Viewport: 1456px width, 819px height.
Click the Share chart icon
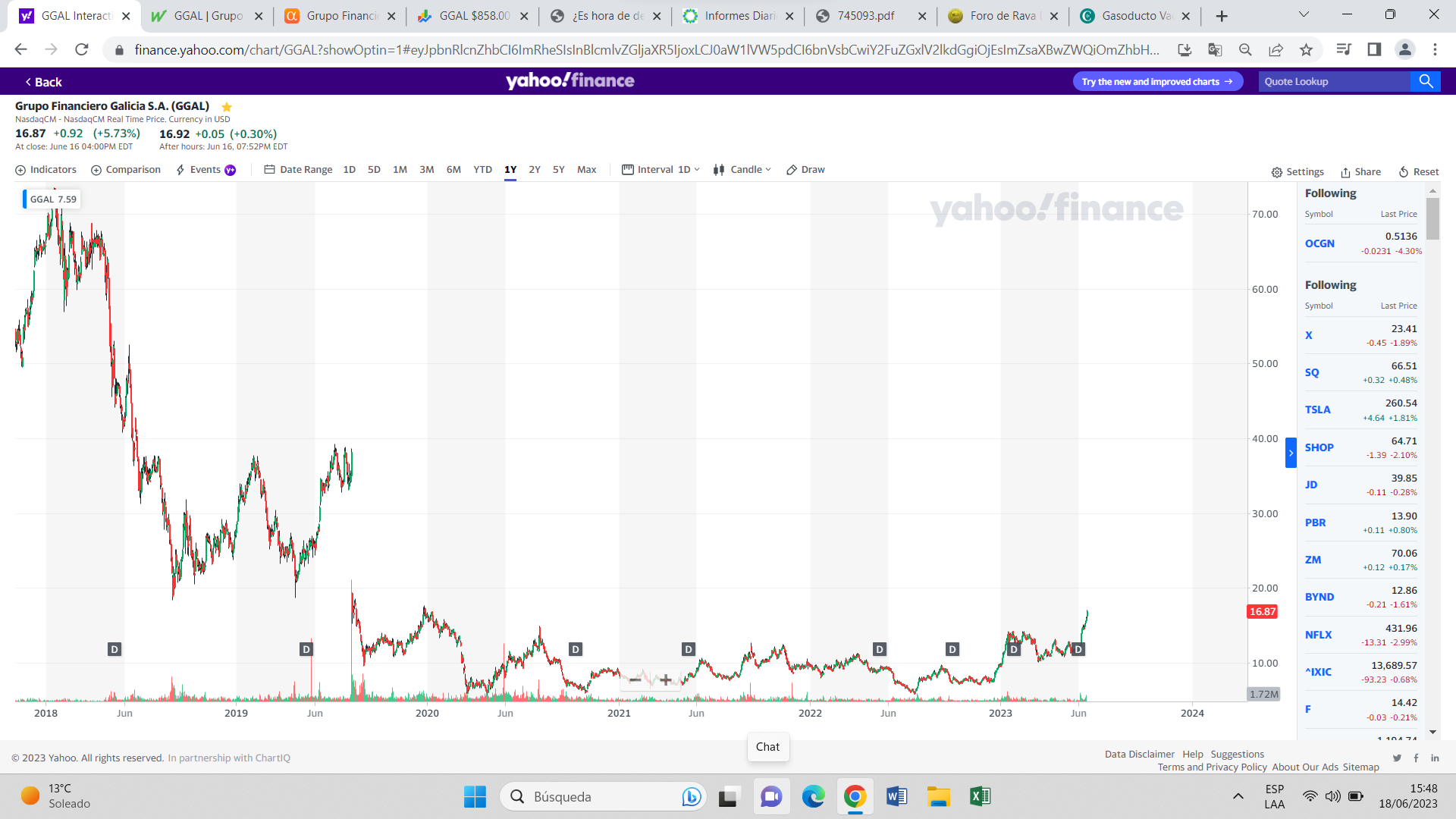pyautogui.click(x=1345, y=172)
